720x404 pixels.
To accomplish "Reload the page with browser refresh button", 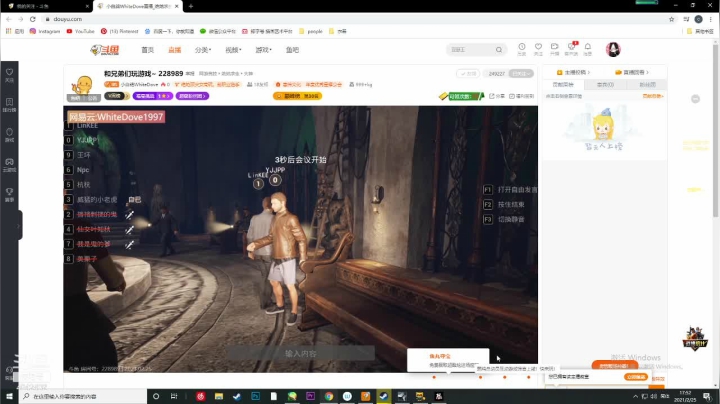I will 33,19.
